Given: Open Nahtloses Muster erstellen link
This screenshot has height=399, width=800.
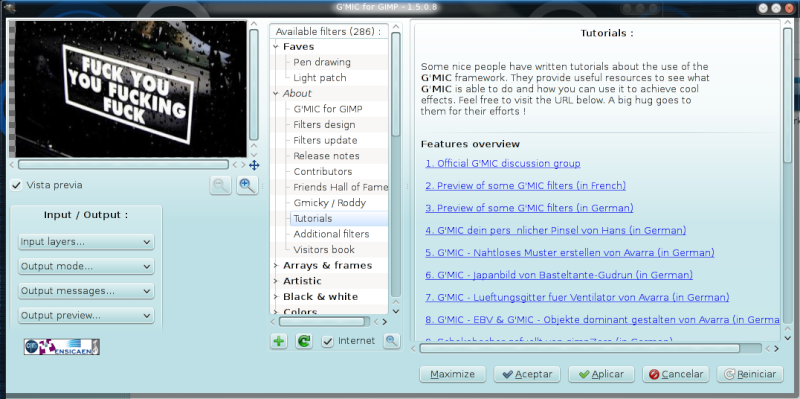Looking at the screenshot, I should 570,253.
